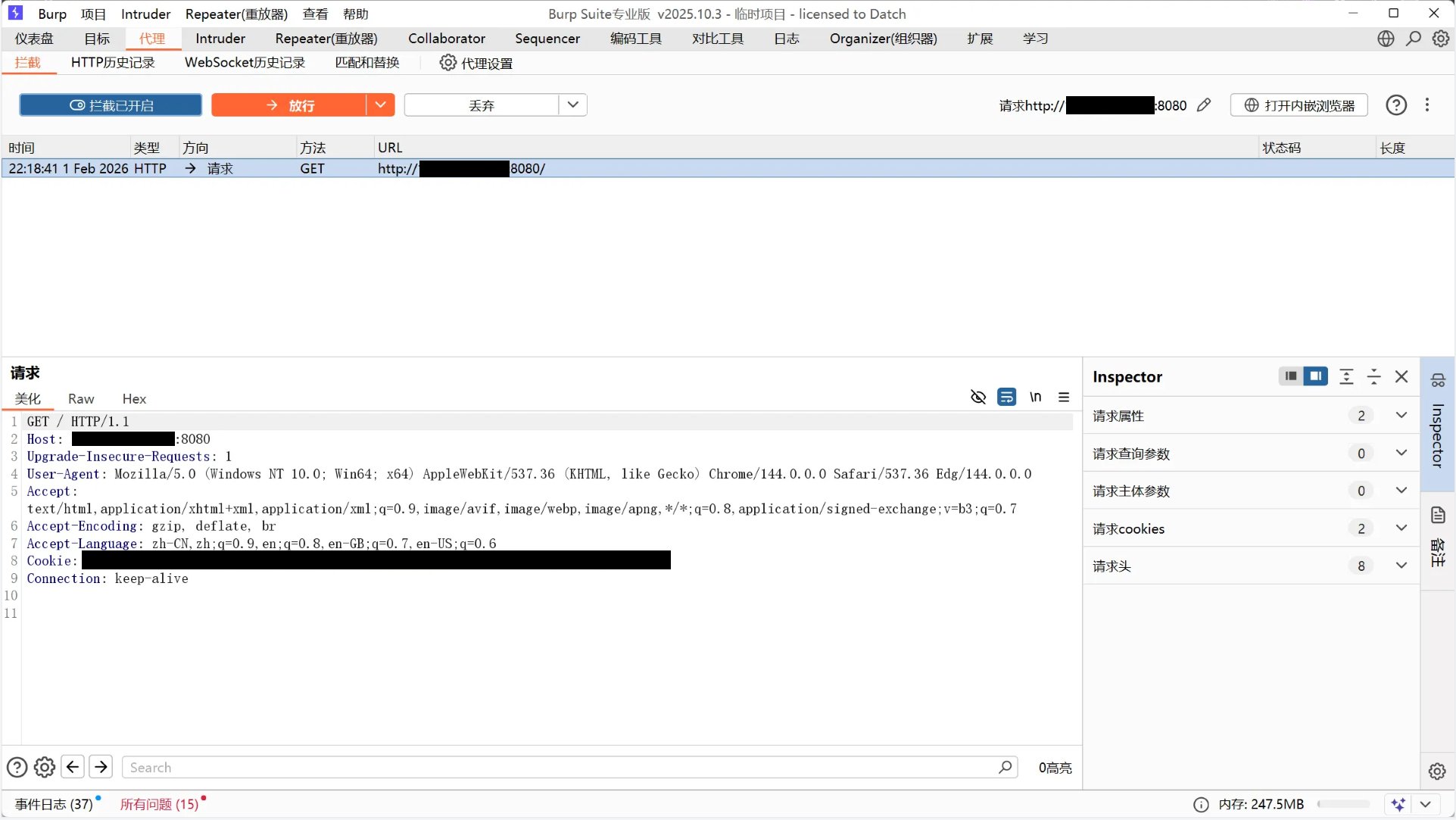This screenshot has height=820, width=1456.
Task: Open the 帮助 menu
Action: pyautogui.click(x=356, y=14)
